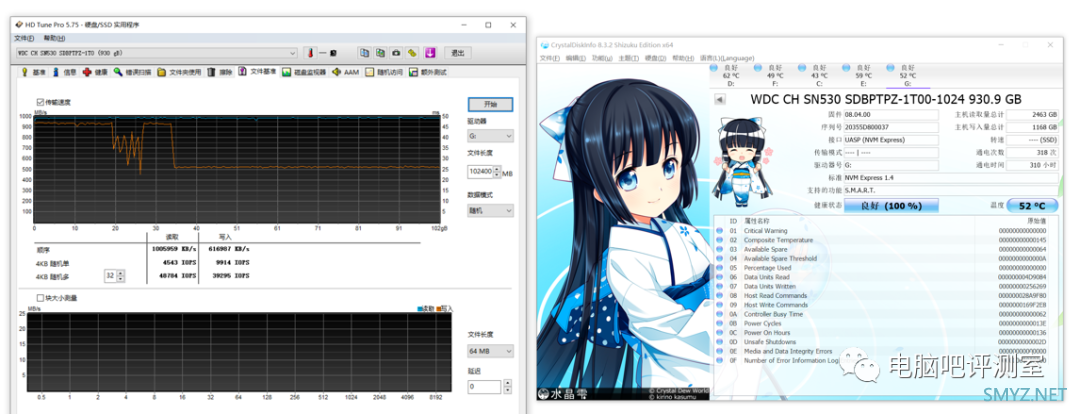Image resolution: width=1080 pixels, height=414 pixels.
Task: Click the copy info icon in HD Tune toolbar
Action: 364,52
